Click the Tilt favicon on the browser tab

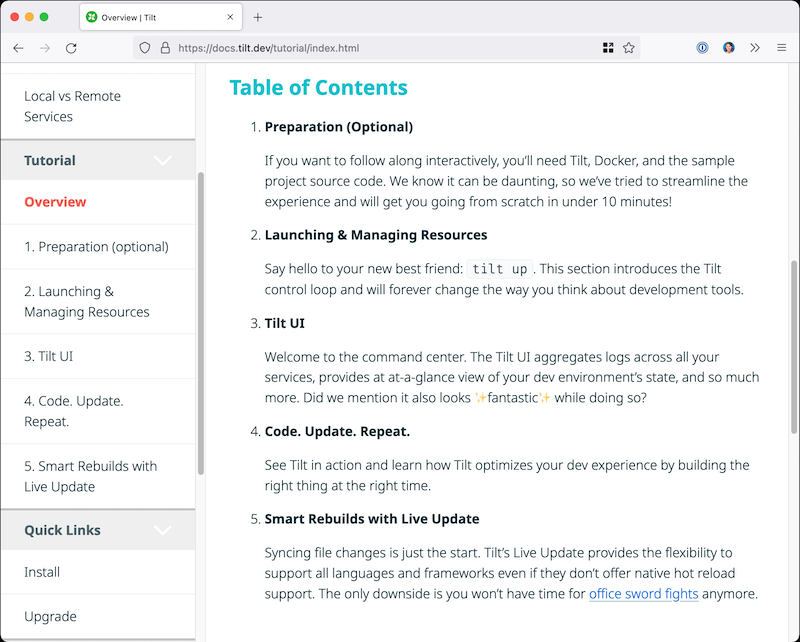(91, 17)
